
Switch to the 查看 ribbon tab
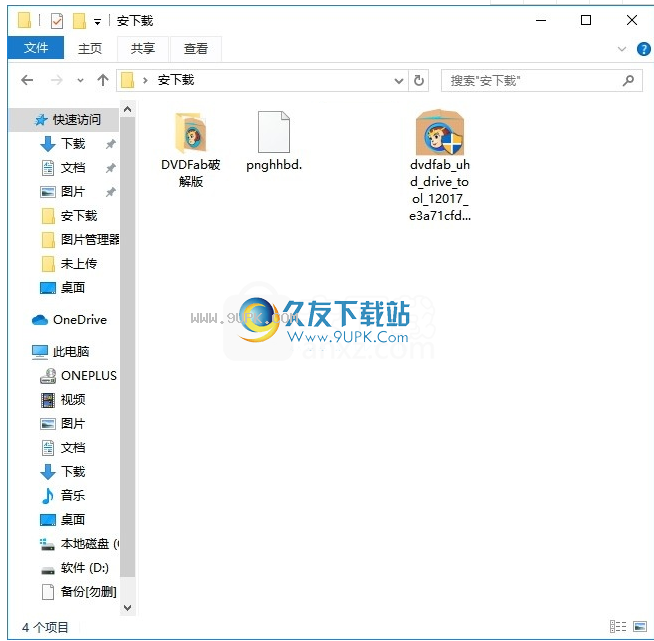(x=196, y=48)
